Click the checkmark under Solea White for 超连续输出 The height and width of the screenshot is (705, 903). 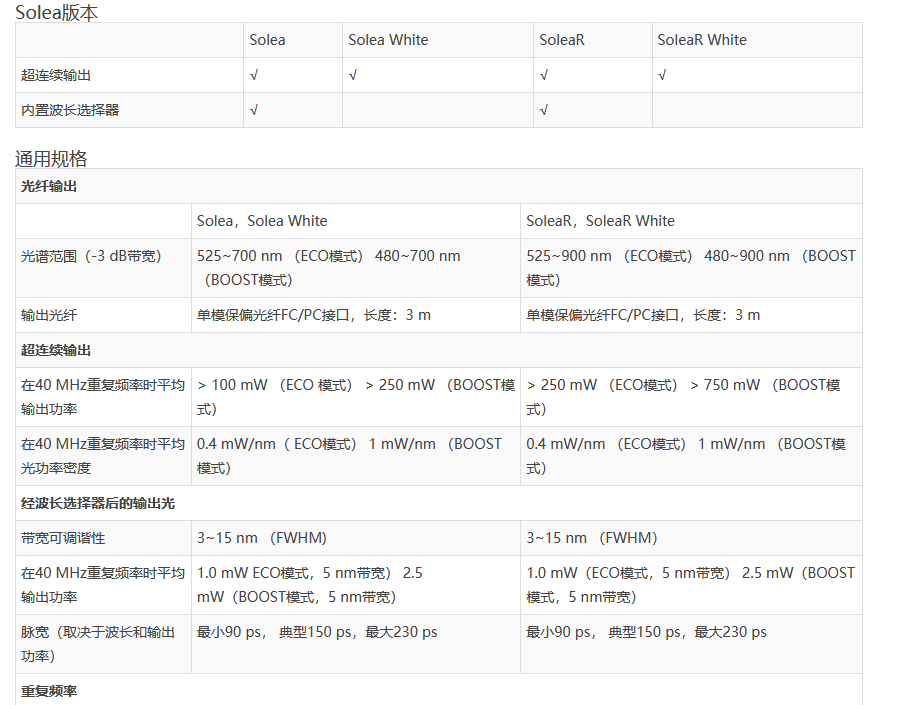(x=353, y=75)
